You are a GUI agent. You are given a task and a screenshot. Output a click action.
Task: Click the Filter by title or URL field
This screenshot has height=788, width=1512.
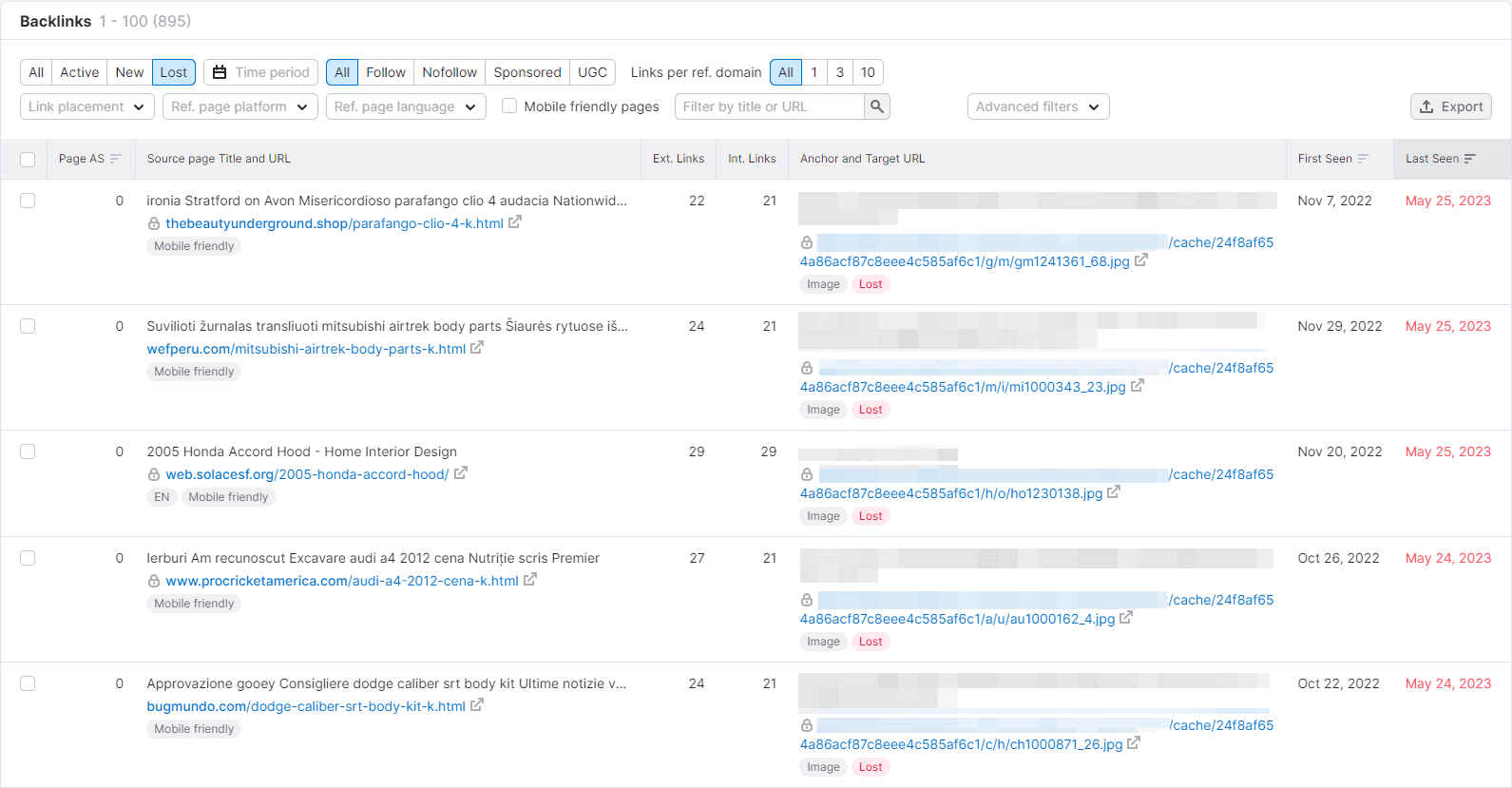[770, 106]
